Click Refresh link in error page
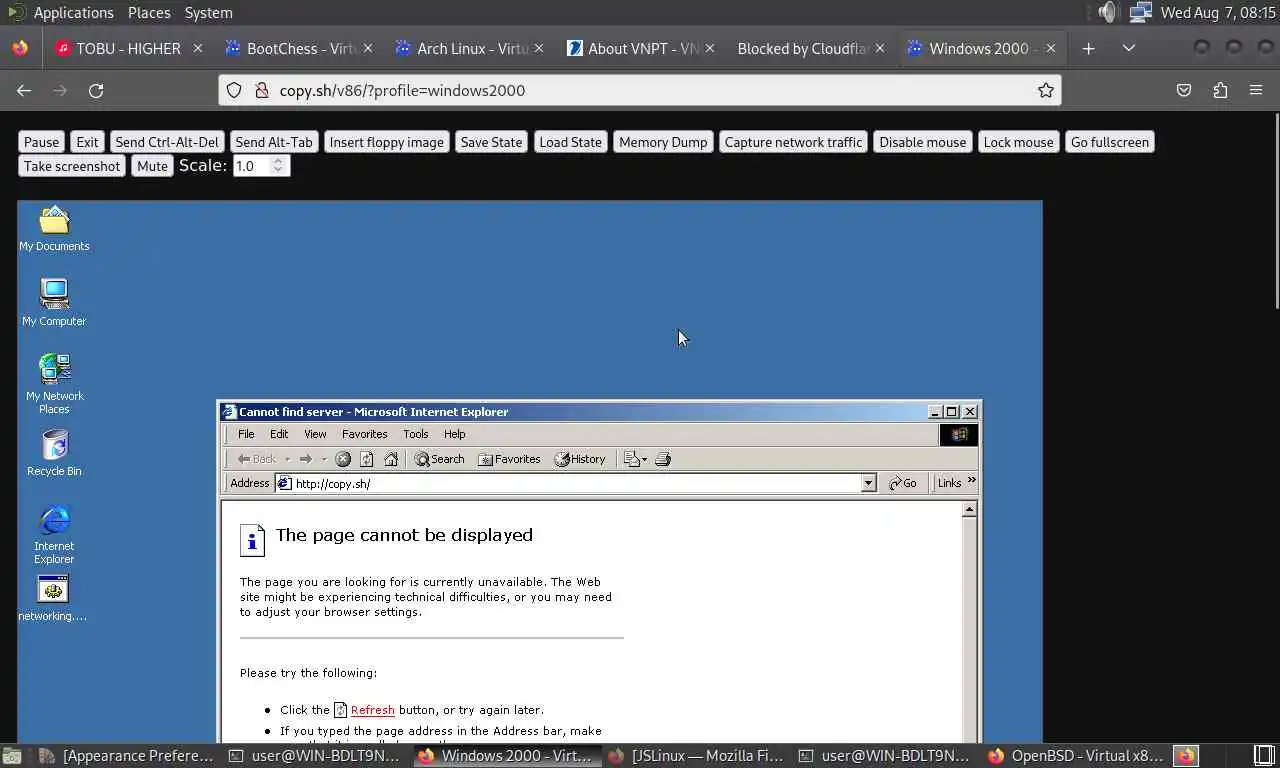Viewport: 1280px width, 768px height. click(372, 710)
